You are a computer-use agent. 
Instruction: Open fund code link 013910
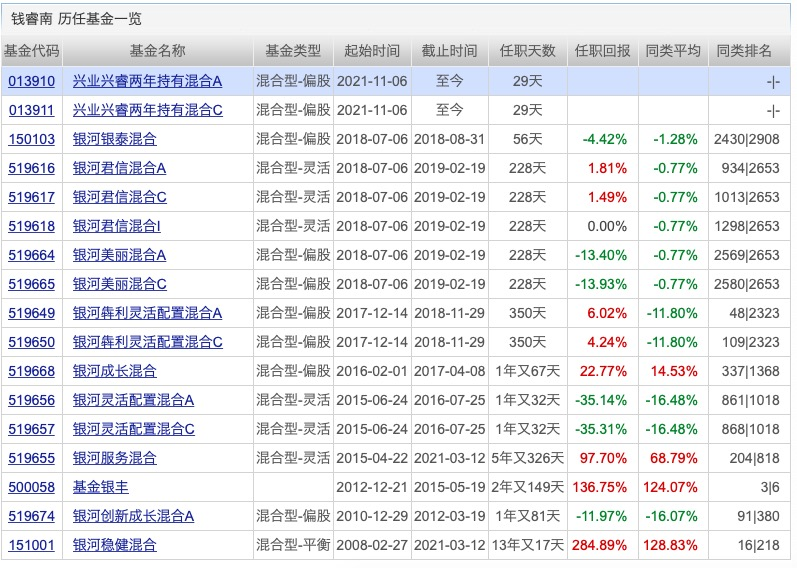[32, 81]
